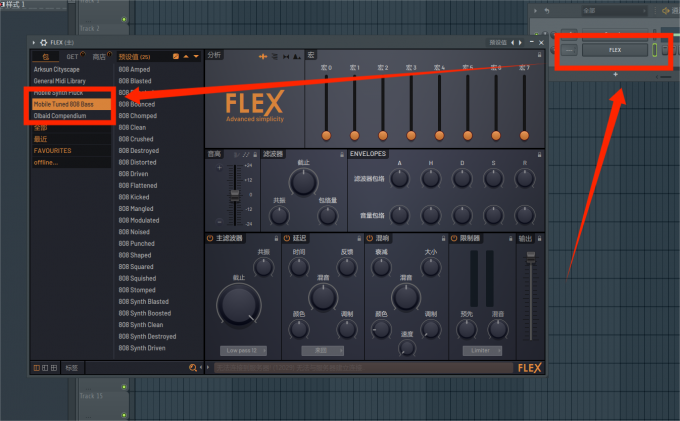
Task: Toggle the master filter section lock
Action: [276, 238]
